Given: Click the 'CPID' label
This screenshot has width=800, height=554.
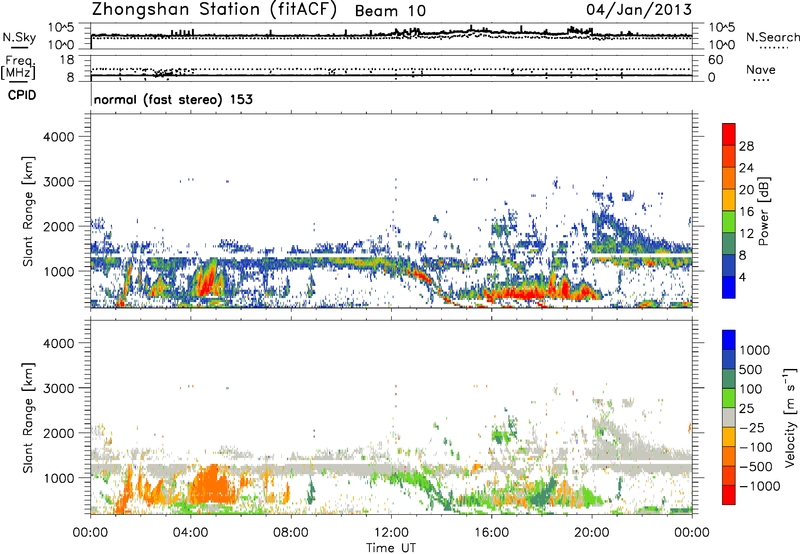Looking at the screenshot, I should click(22, 95).
